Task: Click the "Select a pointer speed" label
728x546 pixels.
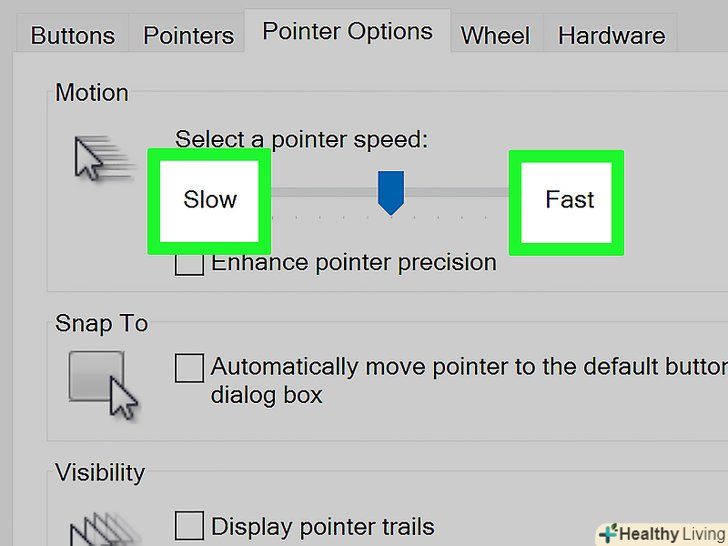Action: tap(301, 139)
